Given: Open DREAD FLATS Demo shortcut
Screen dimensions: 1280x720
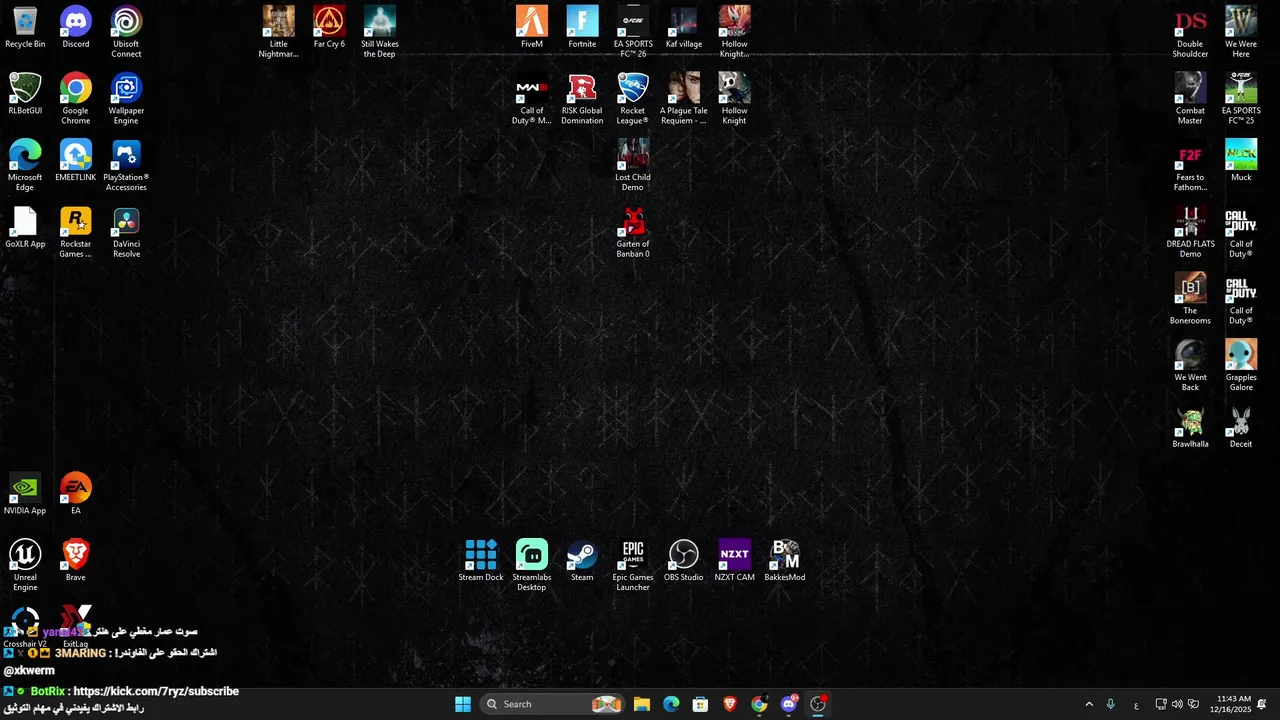Looking at the screenshot, I should tap(1190, 232).
